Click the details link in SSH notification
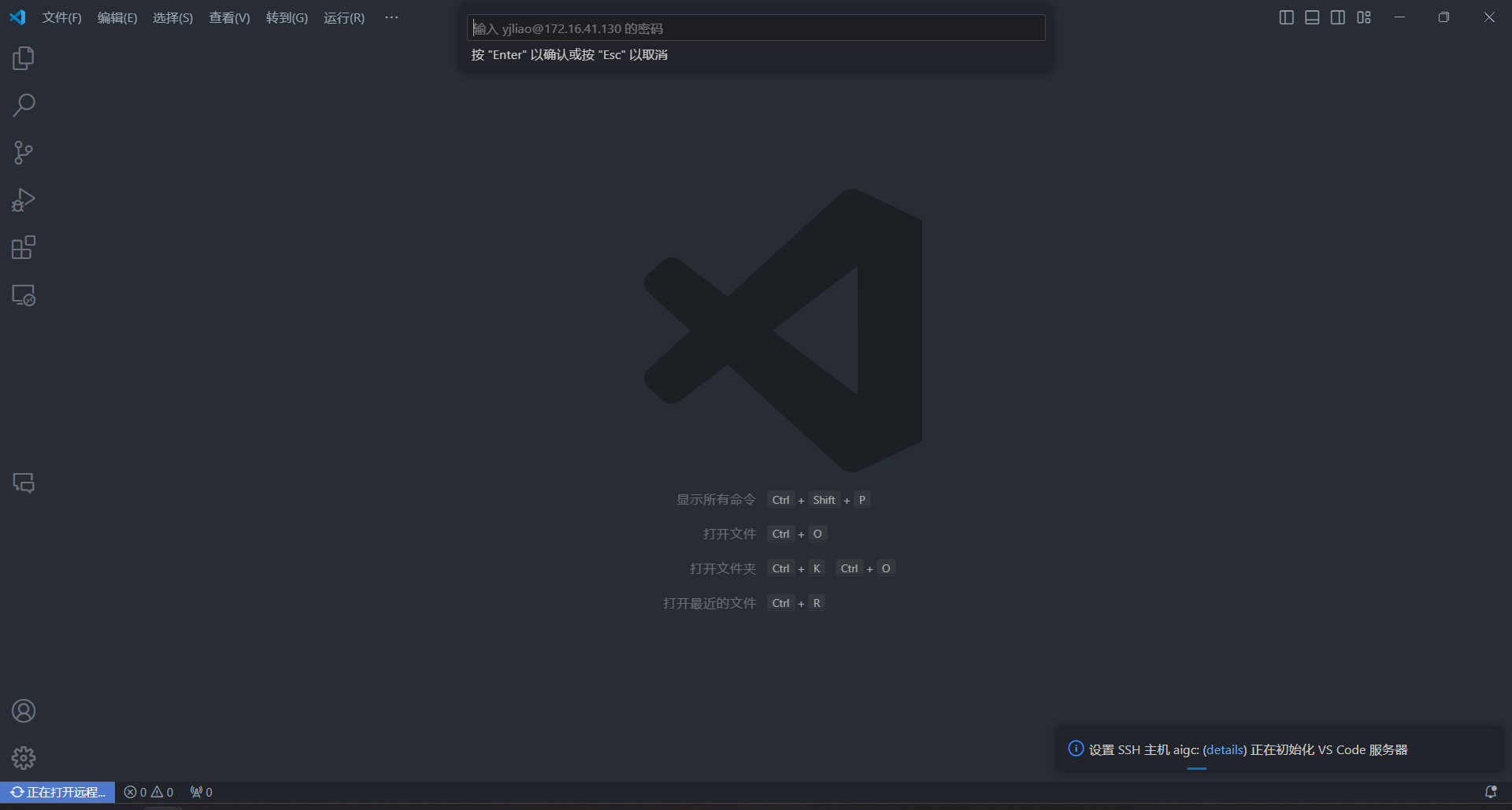 1225,749
